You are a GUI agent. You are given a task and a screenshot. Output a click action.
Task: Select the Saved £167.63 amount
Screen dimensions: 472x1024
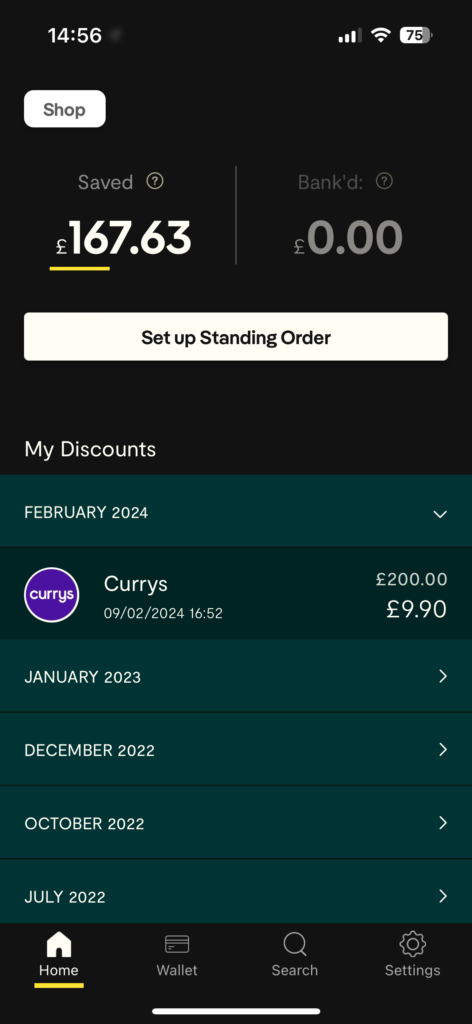coord(123,238)
